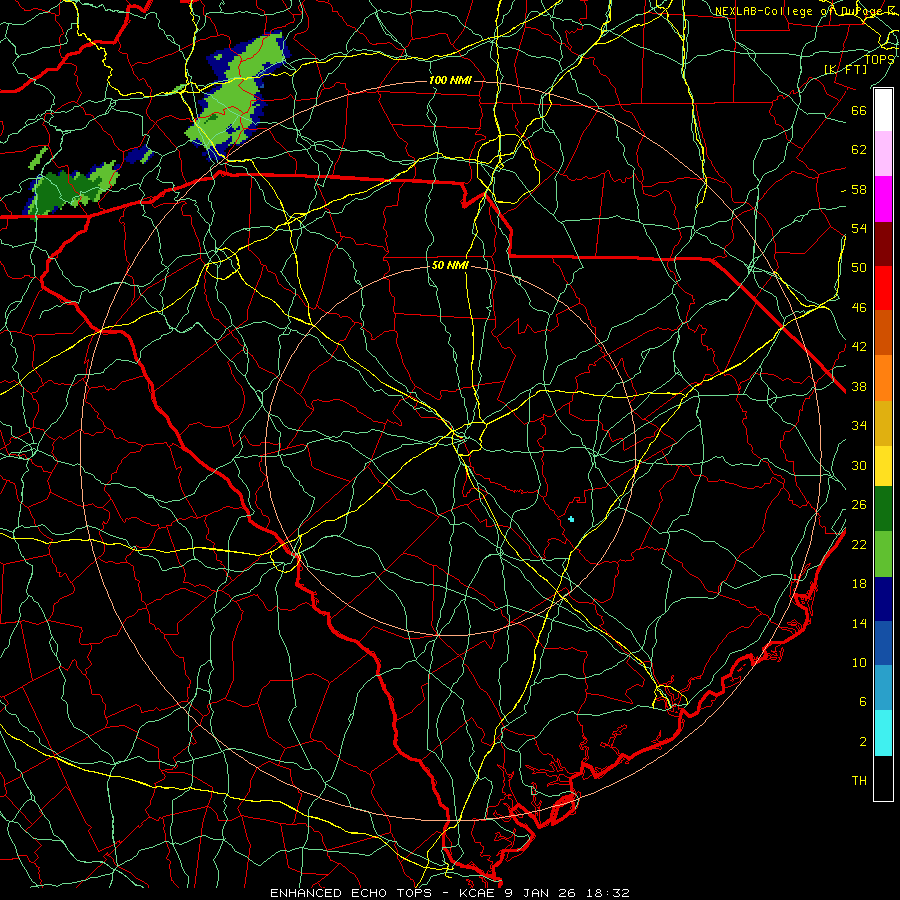Click the "[K FT]" units label
This screenshot has height=900, width=900.
coord(846,70)
